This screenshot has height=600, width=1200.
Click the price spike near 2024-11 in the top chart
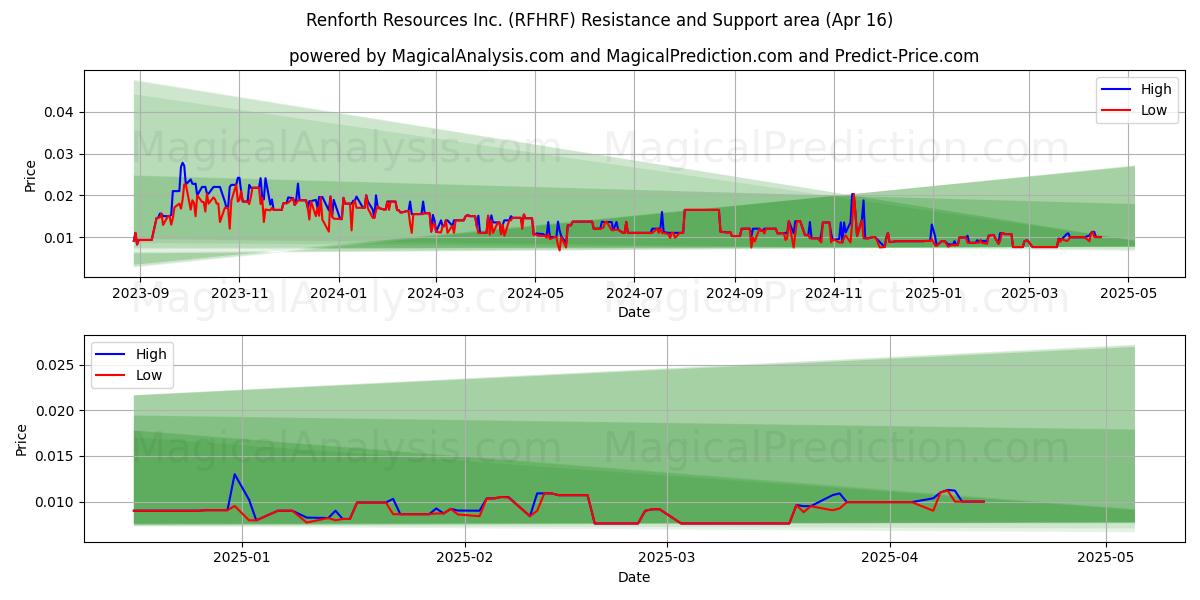click(x=853, y=195)
